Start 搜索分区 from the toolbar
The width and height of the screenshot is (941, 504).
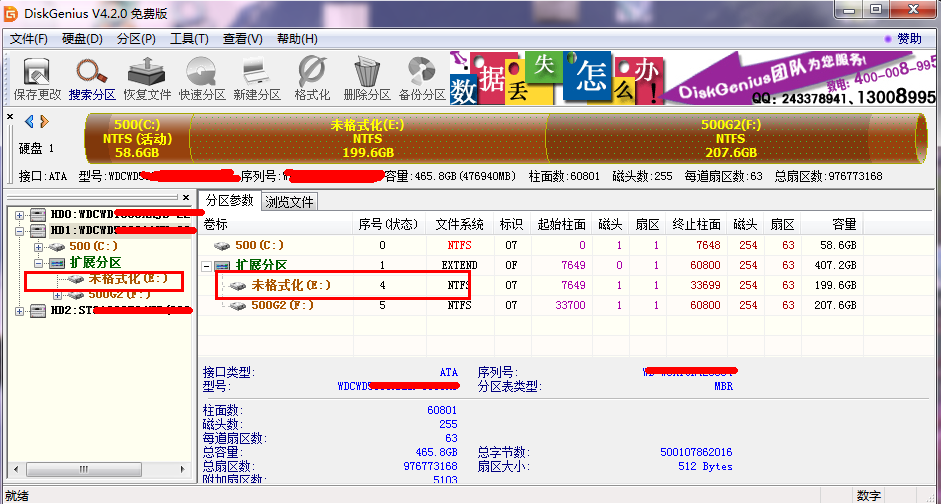click(x=92, y=78)
